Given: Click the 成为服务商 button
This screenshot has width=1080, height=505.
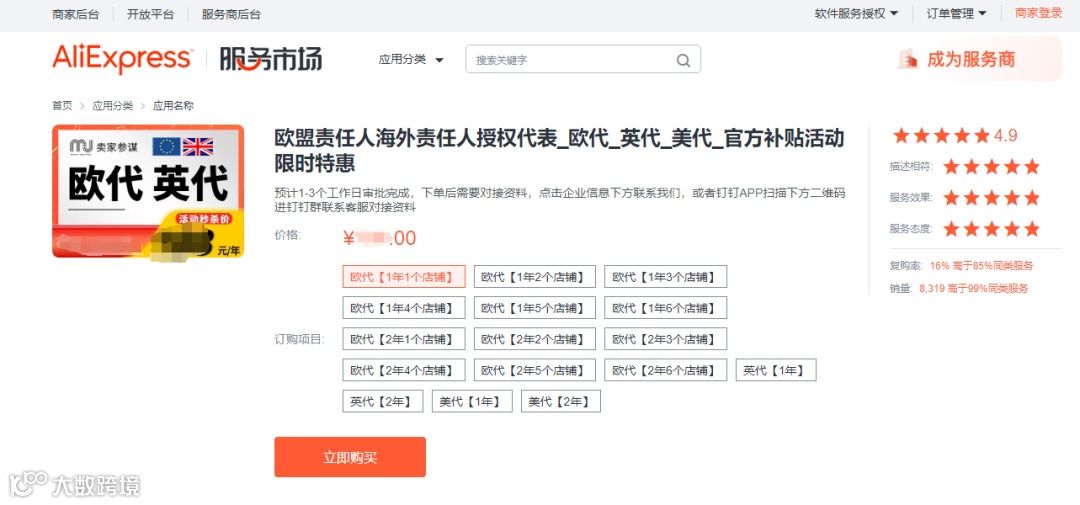Looking at the screenshot, I should pos(975,59).
